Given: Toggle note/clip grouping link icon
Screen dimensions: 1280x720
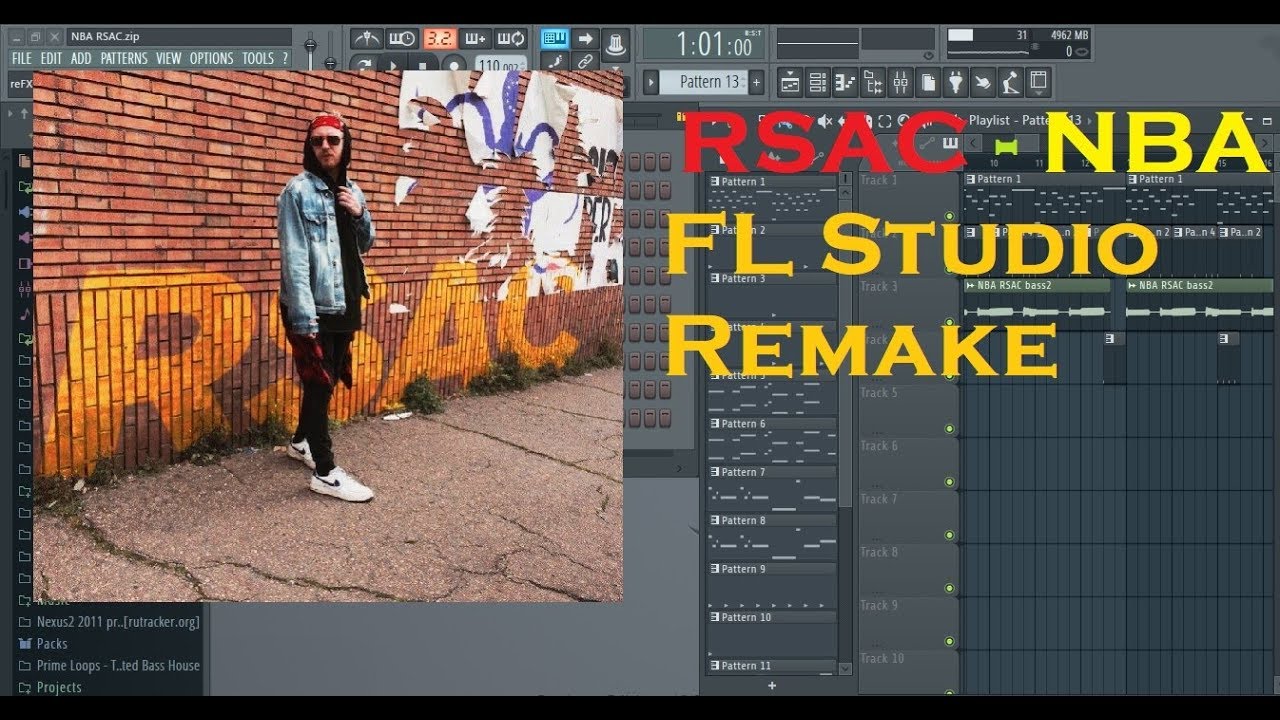Looking at the screenshot, I should point(586,62).
